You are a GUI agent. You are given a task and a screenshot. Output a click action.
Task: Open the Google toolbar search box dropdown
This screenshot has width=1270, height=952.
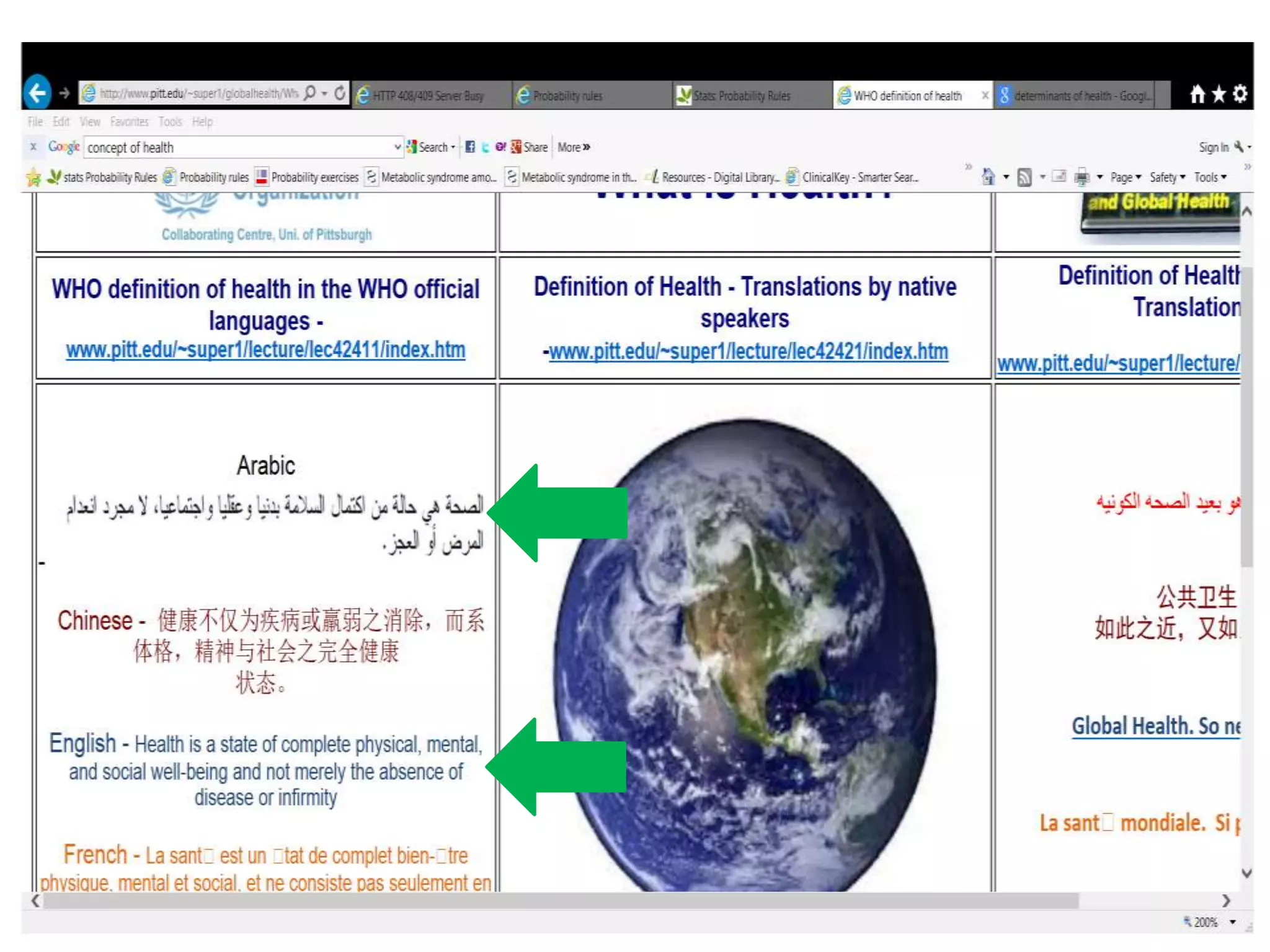tap(397, 147)
